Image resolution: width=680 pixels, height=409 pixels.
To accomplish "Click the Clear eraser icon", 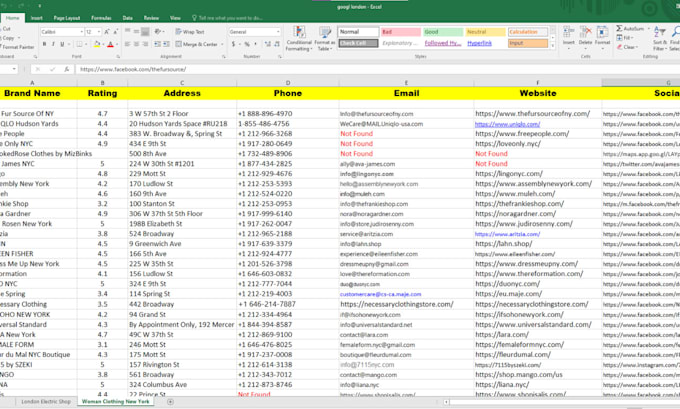I will coord(619,47).
